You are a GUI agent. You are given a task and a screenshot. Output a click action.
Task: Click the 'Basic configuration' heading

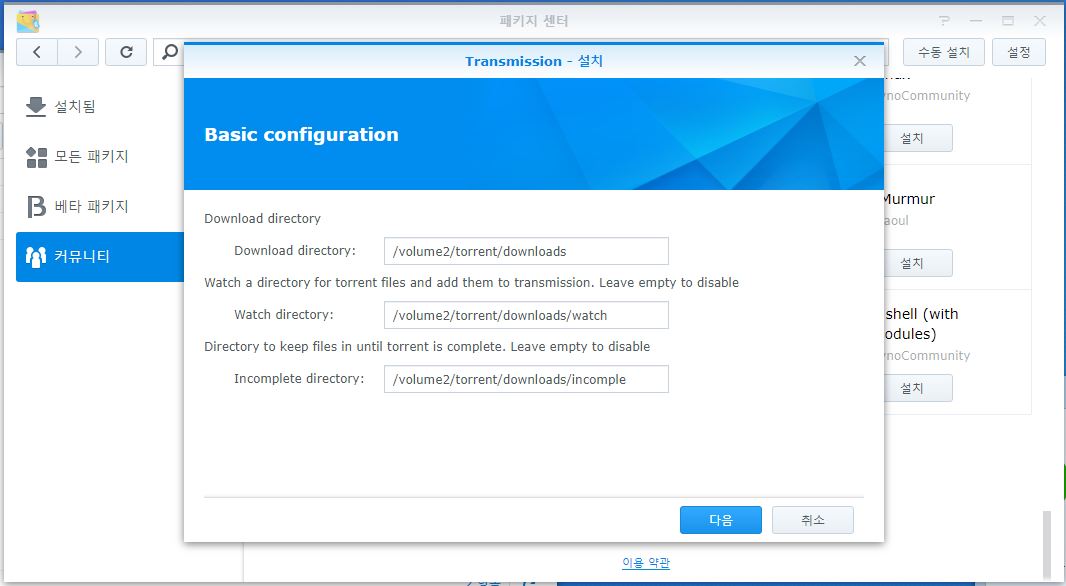click(301, 135)
